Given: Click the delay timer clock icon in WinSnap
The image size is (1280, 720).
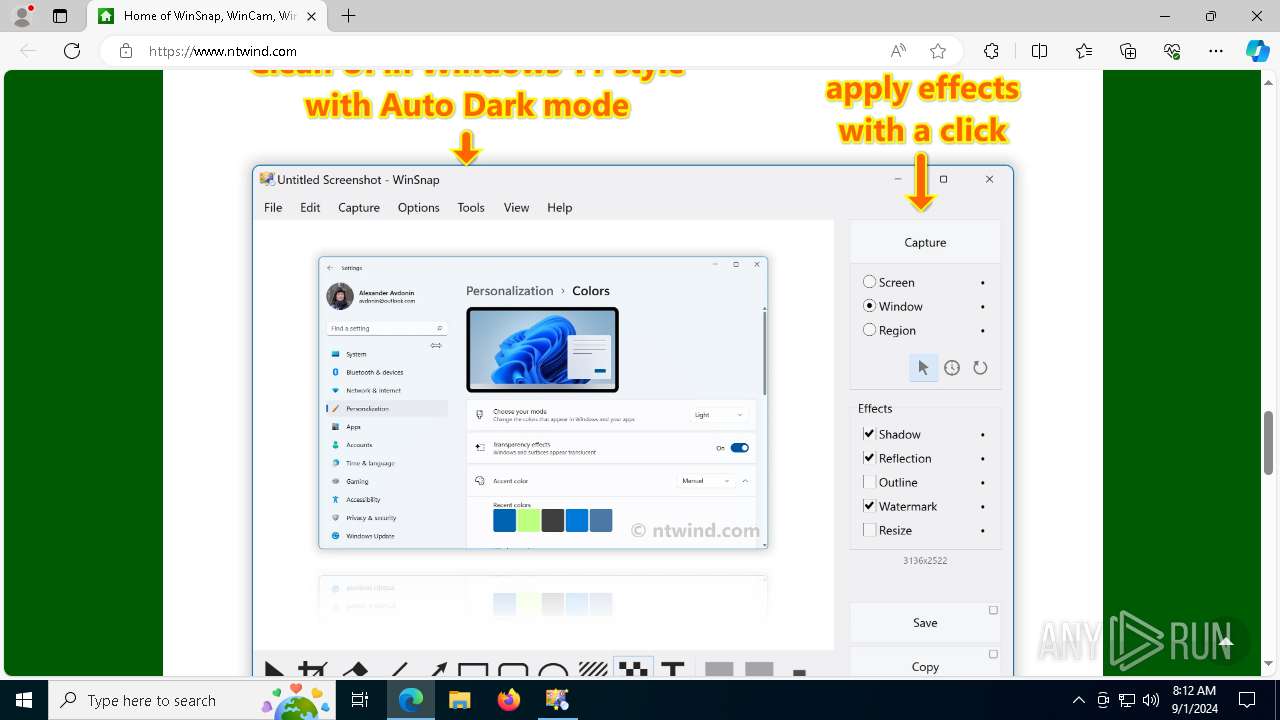Looking at the screenshot, I should pos(952,368).
